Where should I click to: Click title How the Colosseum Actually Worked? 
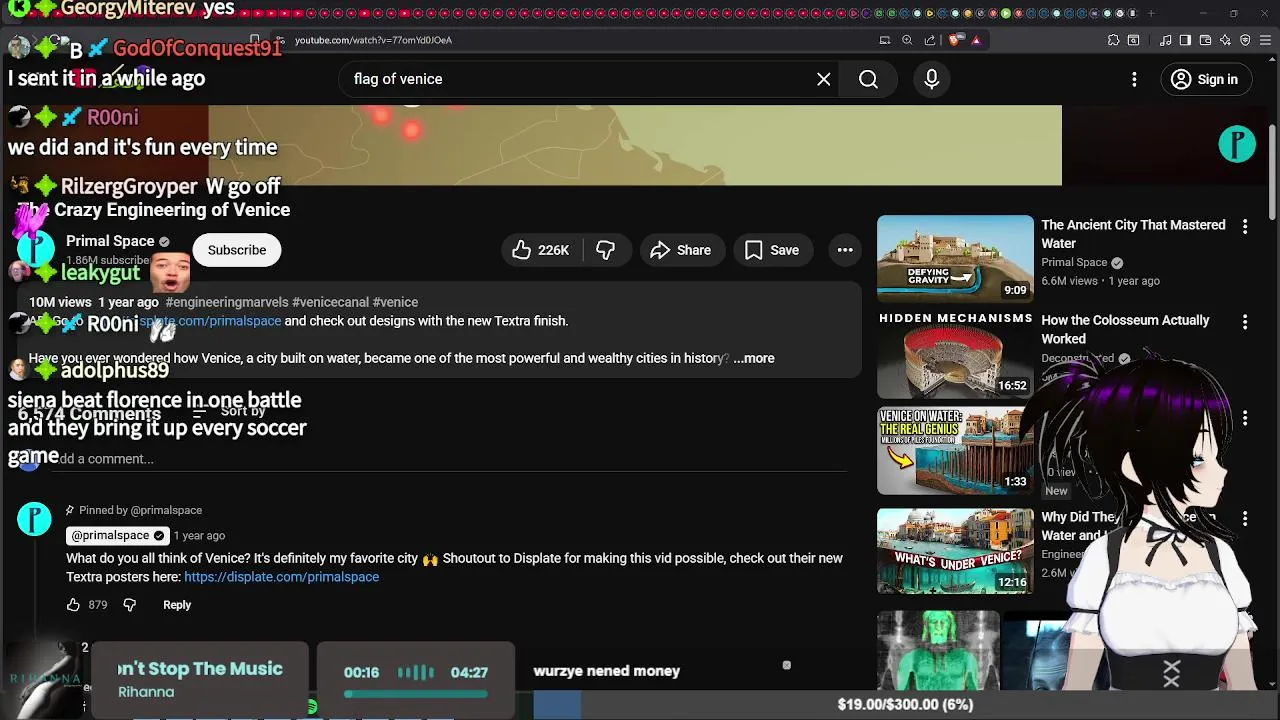[1125, 329]
